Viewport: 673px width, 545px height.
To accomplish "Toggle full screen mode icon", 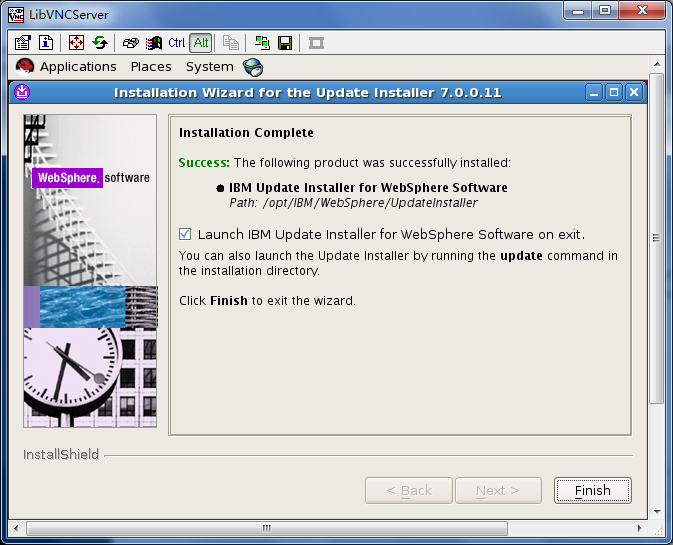I will coord(76,42).
